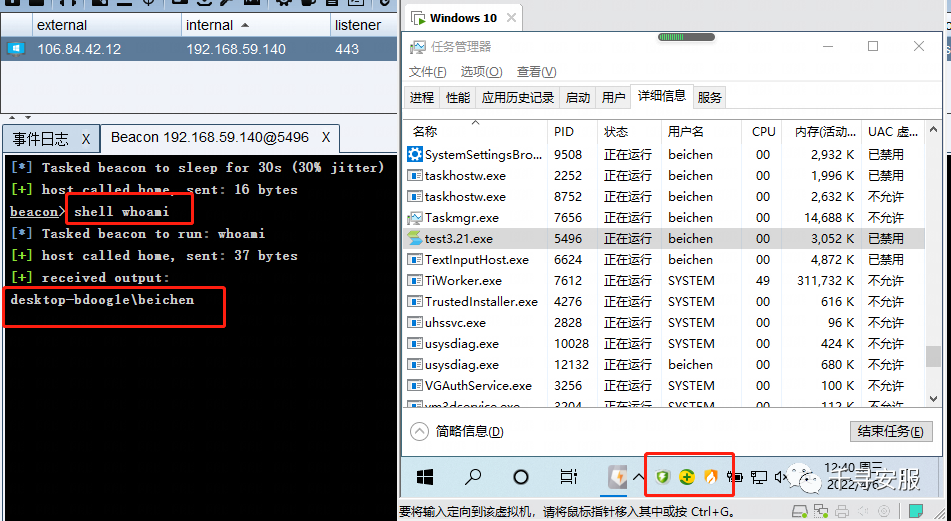
Task: Open the Windows Start menu in the VM
Action: [x=425, y=477]
